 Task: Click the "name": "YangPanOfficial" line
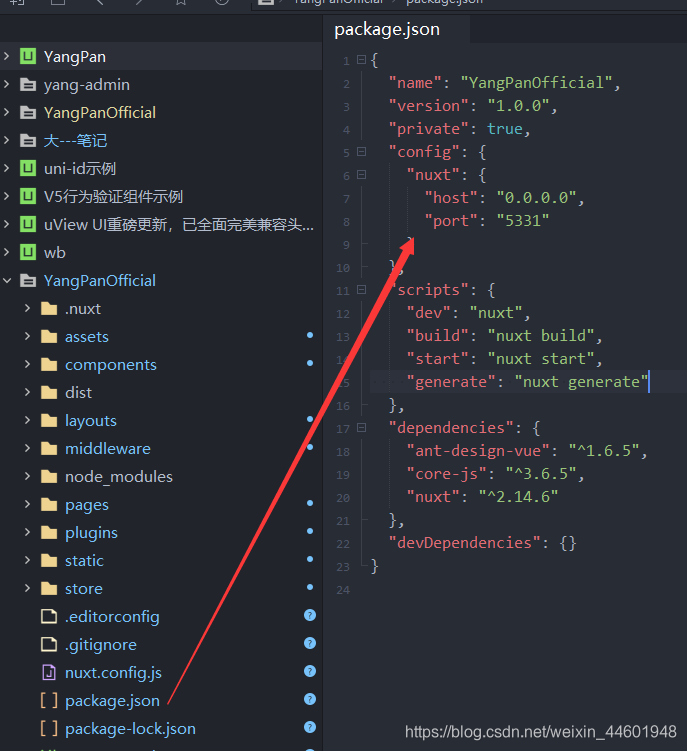click(504, 83)
